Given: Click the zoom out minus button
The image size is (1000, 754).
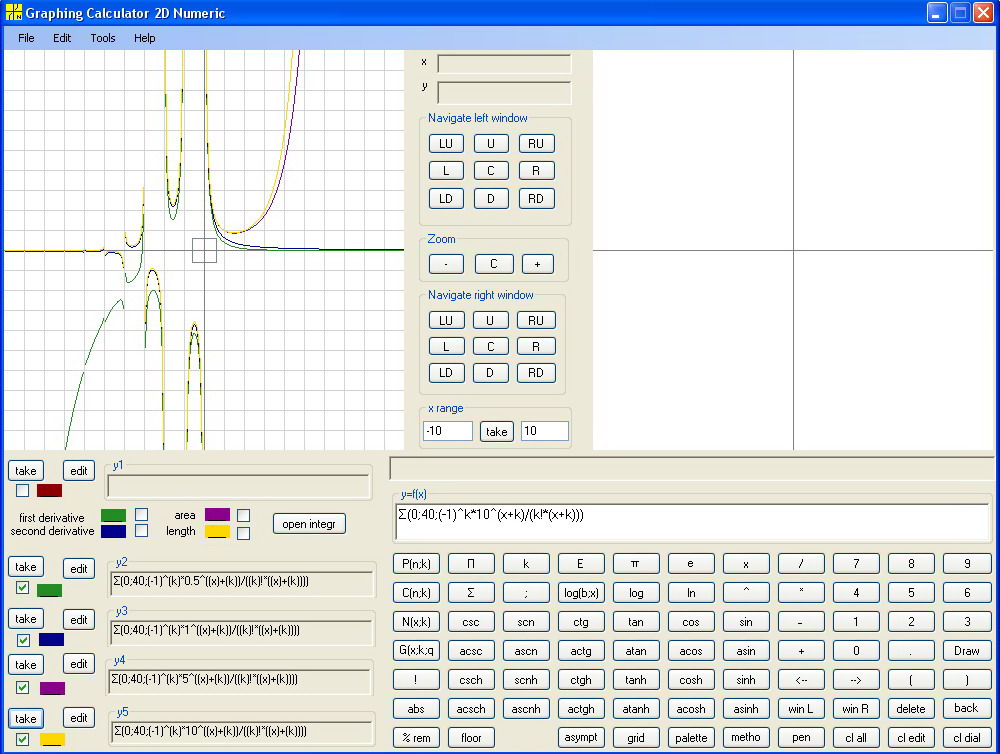Looking at the screenshot, I should coord(446,264).
